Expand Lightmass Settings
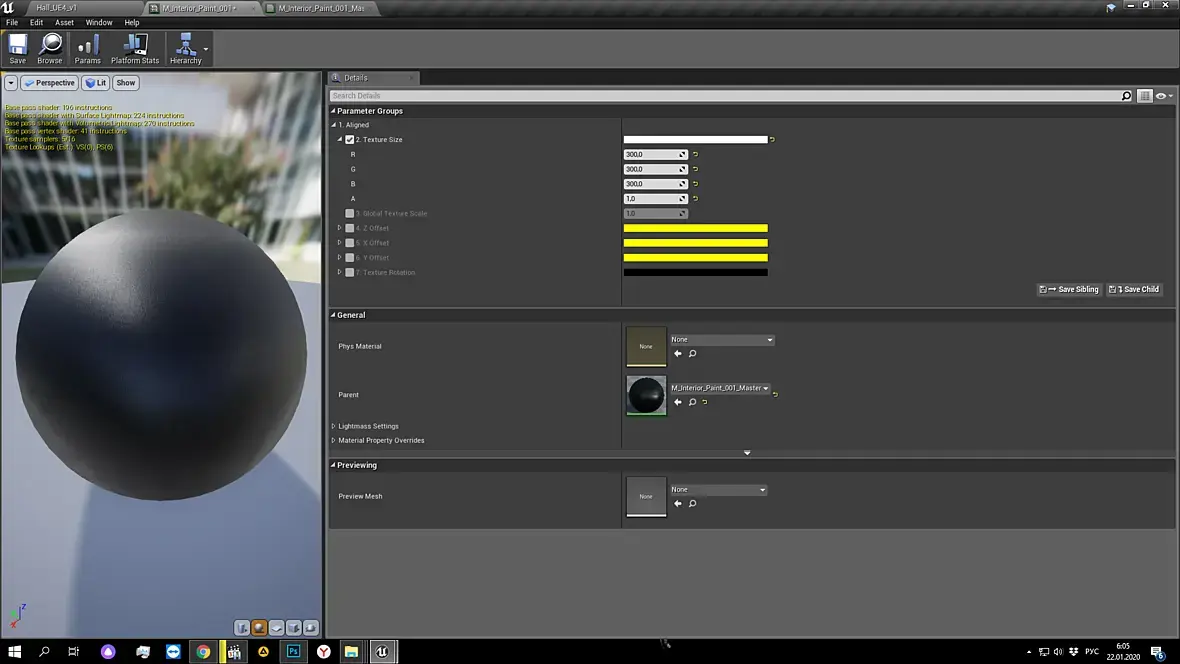 [333, 426]
